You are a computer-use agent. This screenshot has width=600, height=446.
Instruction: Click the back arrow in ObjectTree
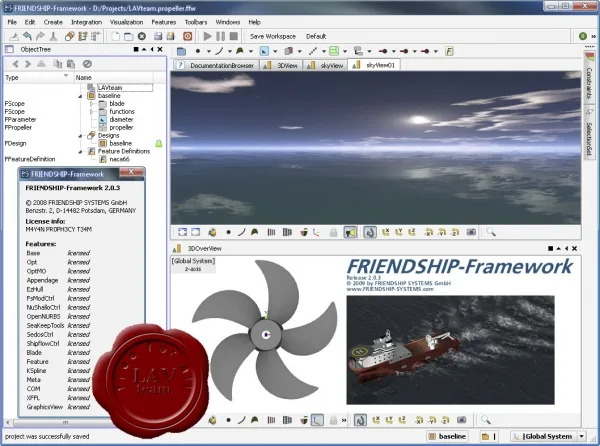[x=15, y=64]
